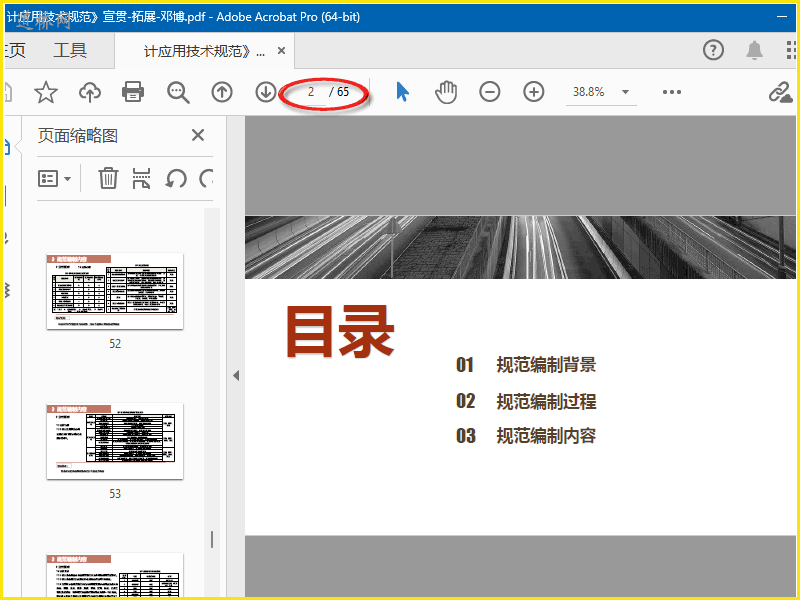Rotate pages counterclockwise

pos(176,179)
